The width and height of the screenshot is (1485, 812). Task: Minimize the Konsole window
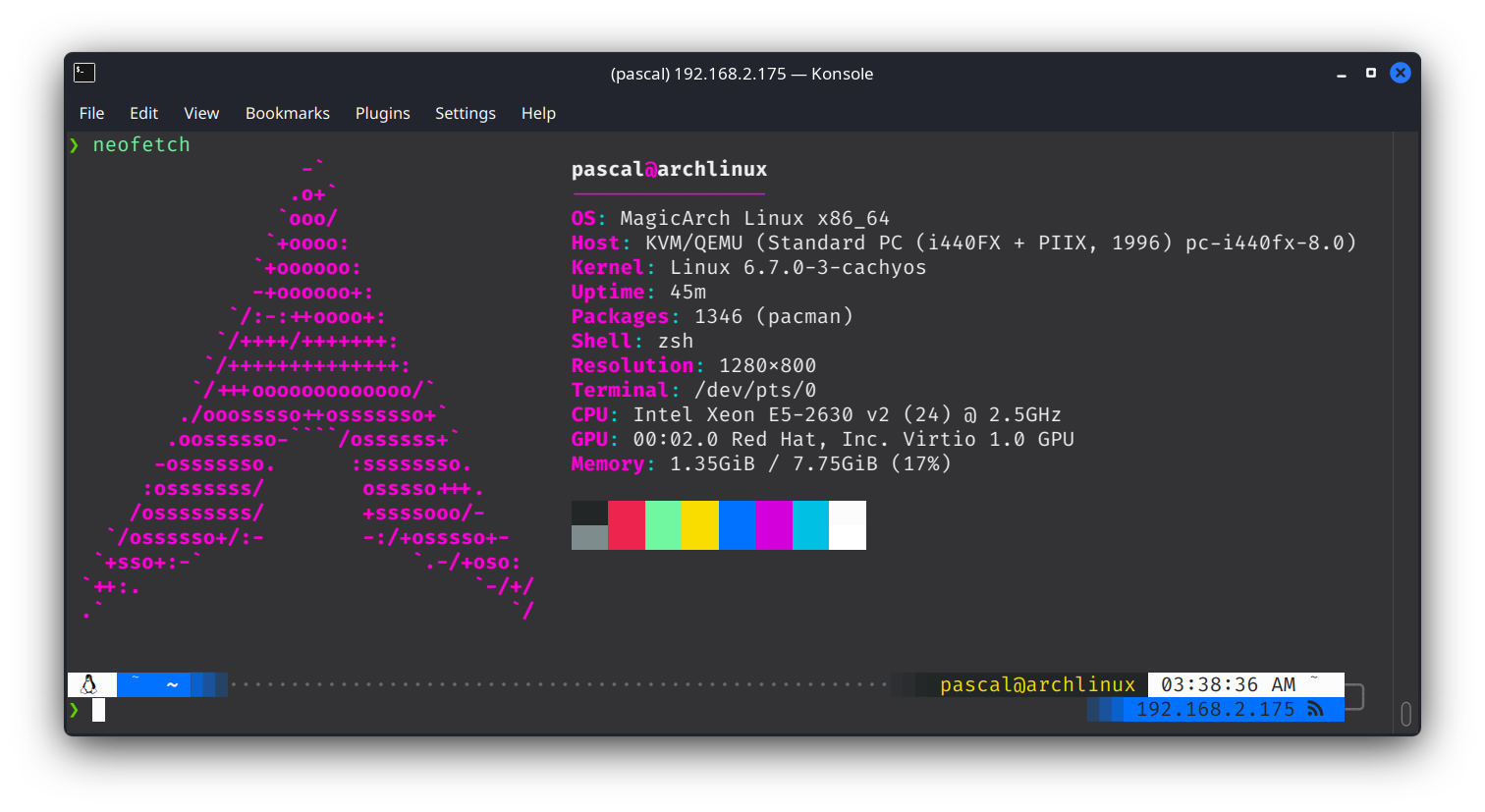1342,74
